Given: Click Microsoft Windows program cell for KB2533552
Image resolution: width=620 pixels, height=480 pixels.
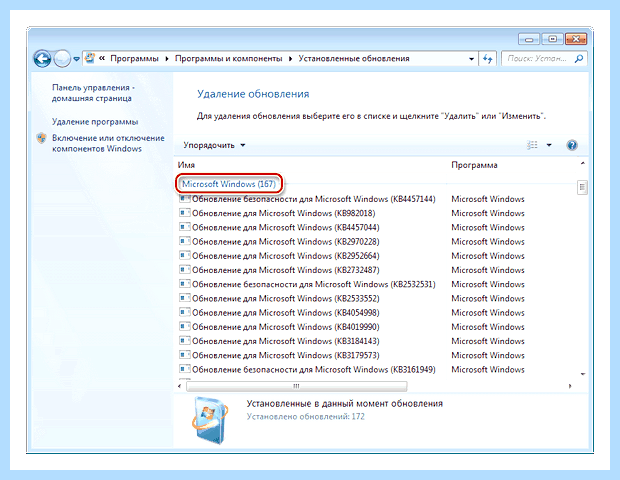Looking at the screenshot, I should [488, 299].
